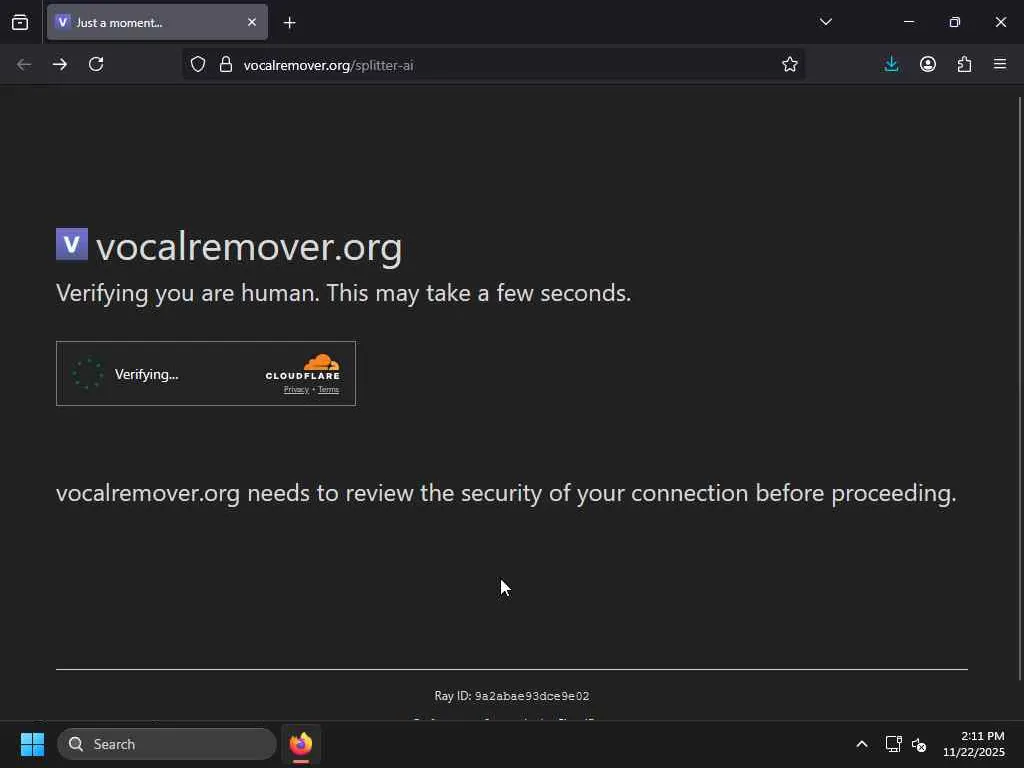Open the Downloads panel
This screenshot has width=1024, height=768.
[x=891, y=64]
